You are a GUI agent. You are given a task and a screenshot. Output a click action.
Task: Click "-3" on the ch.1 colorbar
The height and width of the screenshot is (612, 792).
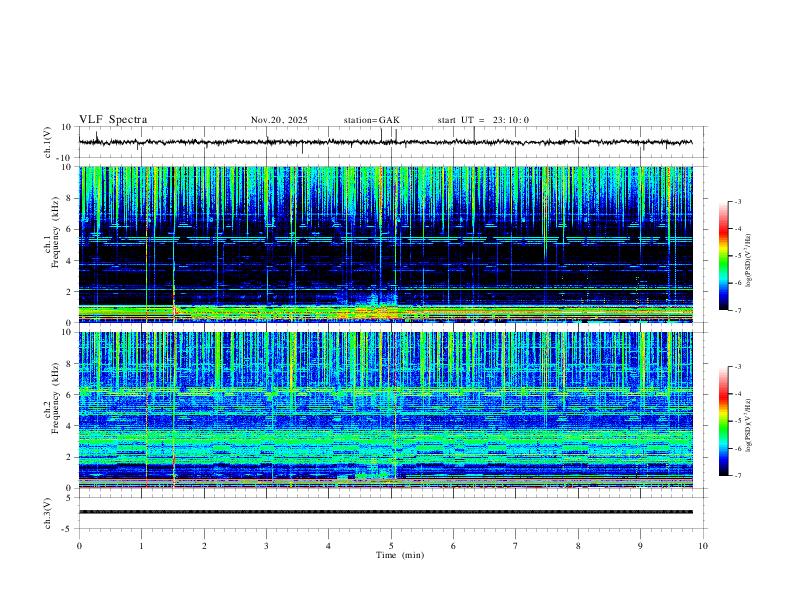737,201
